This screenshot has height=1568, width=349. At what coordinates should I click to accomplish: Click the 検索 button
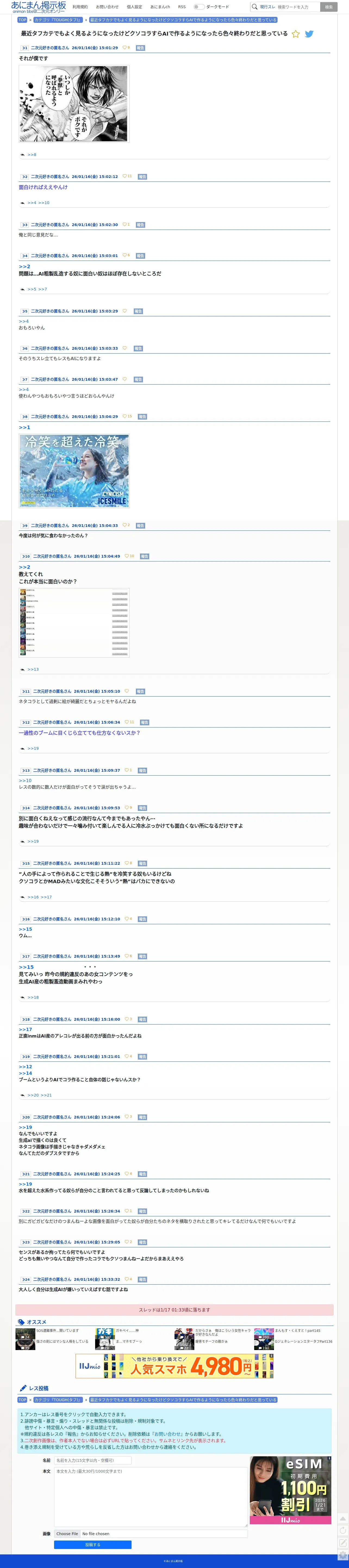point(329,7)
